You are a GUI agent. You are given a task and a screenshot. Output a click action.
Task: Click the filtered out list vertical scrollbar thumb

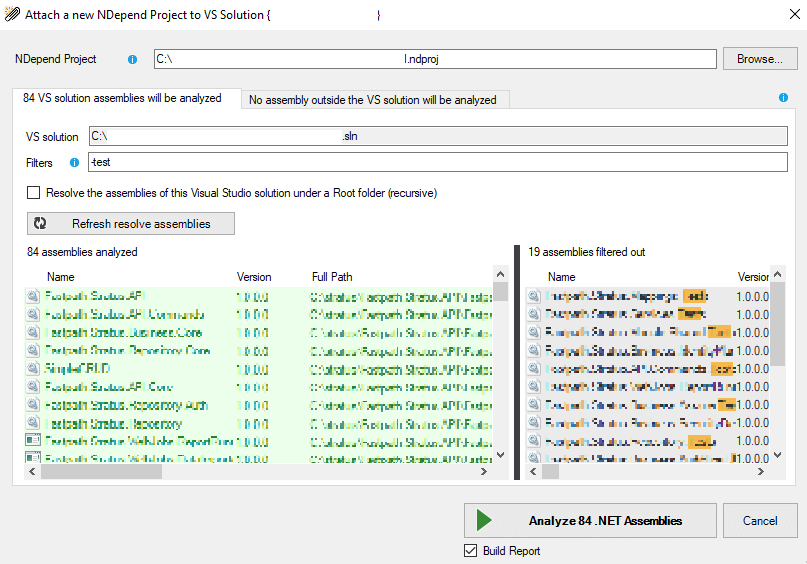pyautogui.click(x=778, y=324)
